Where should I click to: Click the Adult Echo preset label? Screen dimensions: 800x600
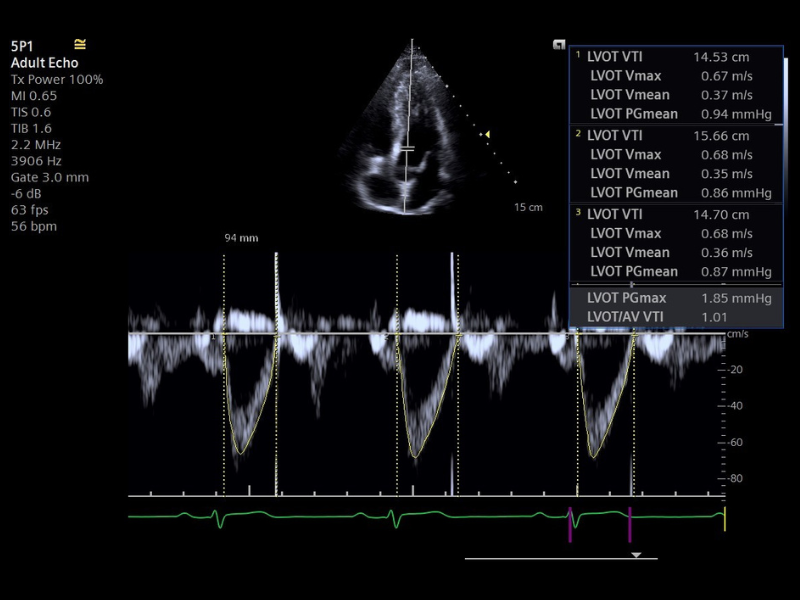(x=44, y=63)
